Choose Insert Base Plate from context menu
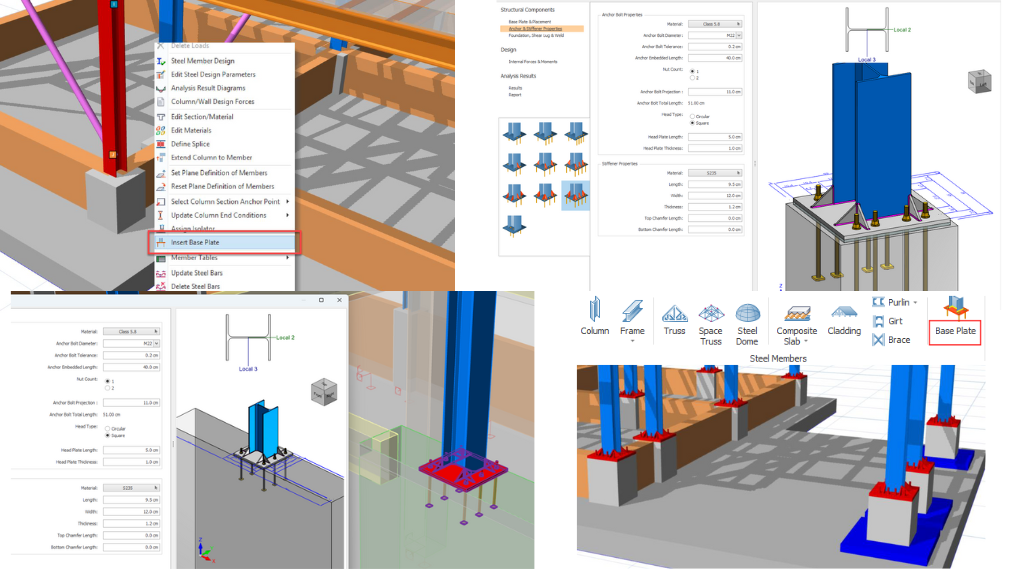Screen dimensions: 1024x576 [221, 243]
